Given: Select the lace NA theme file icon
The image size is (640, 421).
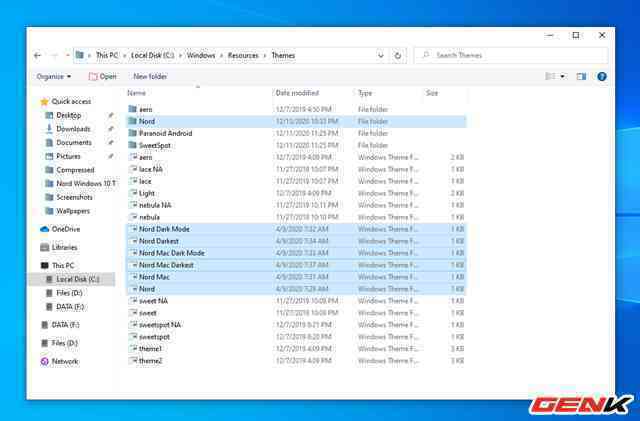Looking at the screenshot, I should click(133, 169).
